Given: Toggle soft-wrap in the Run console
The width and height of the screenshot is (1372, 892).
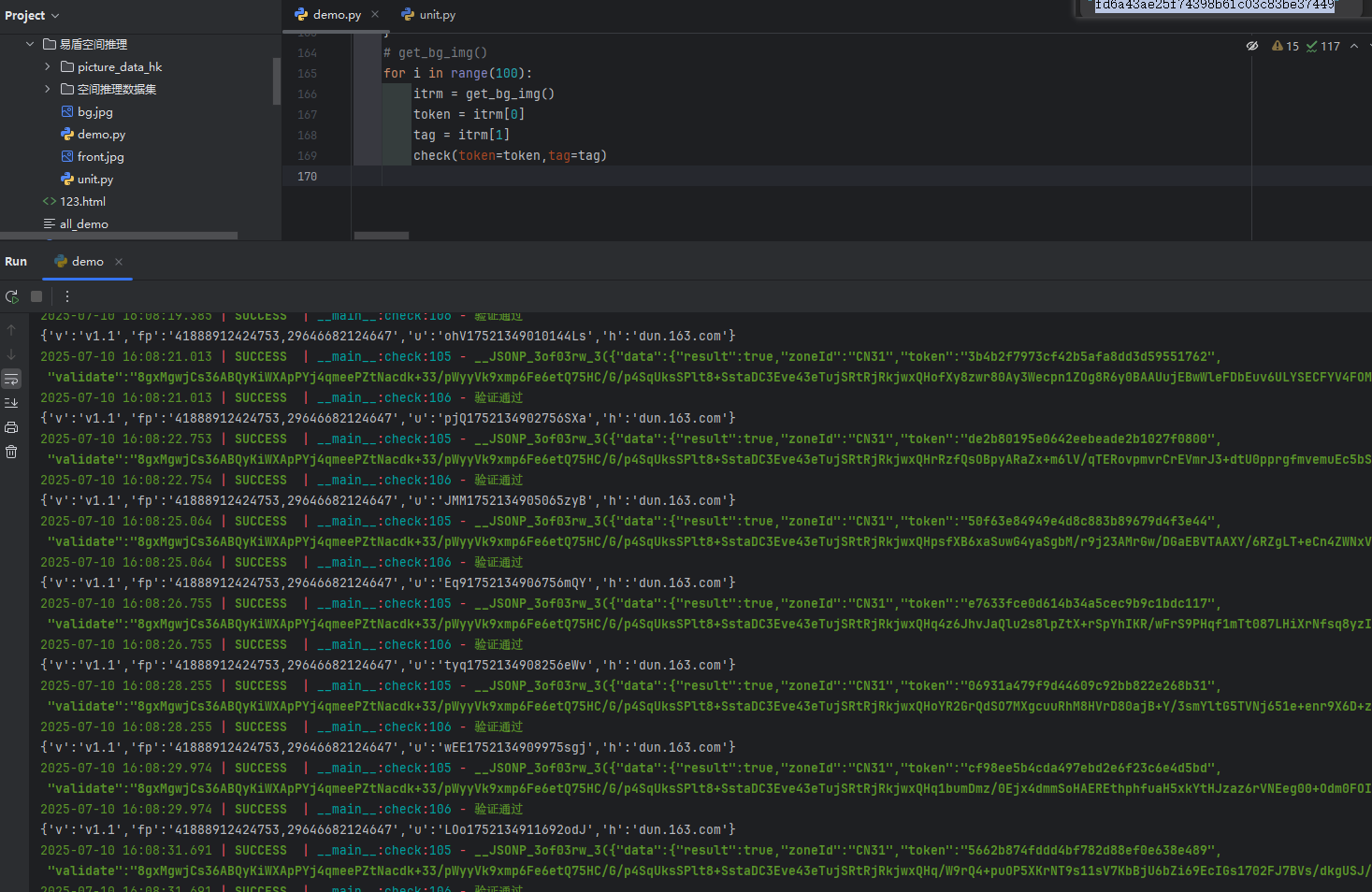Looking at the screenshot, I should 11,379.
